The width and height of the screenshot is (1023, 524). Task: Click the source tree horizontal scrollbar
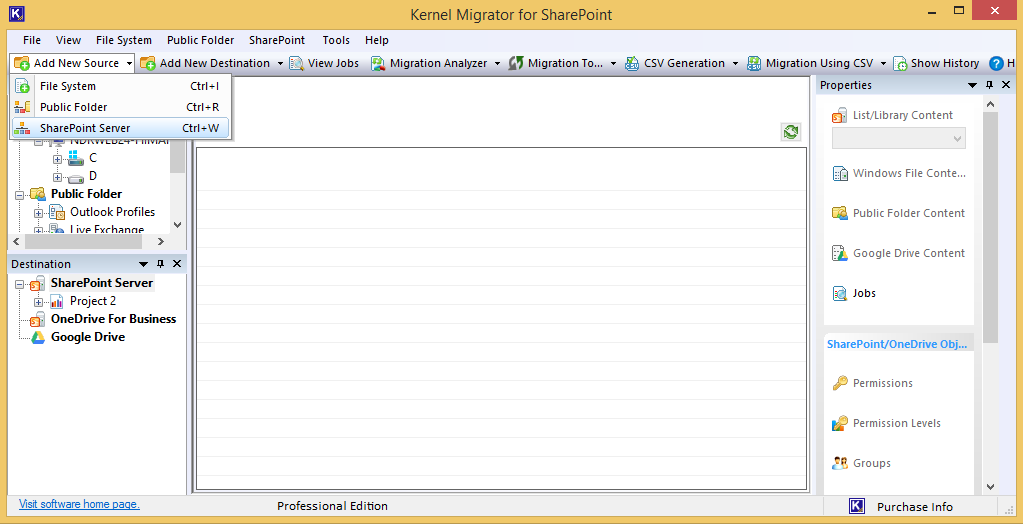(x=84, y=242)
